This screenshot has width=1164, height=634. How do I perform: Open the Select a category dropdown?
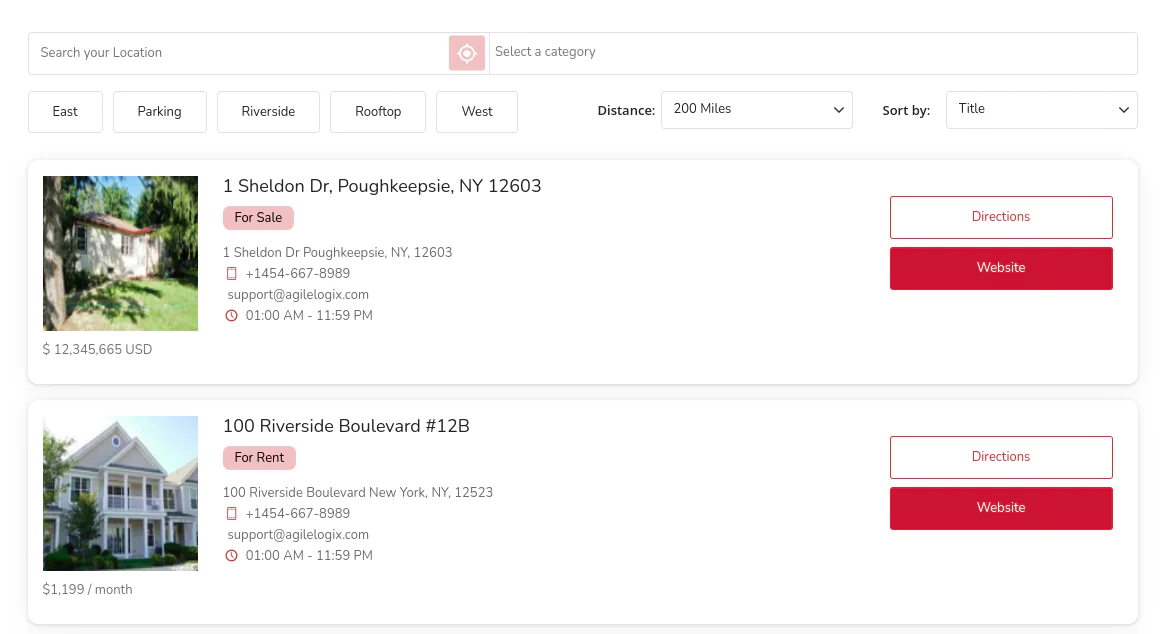pos(812,53)
